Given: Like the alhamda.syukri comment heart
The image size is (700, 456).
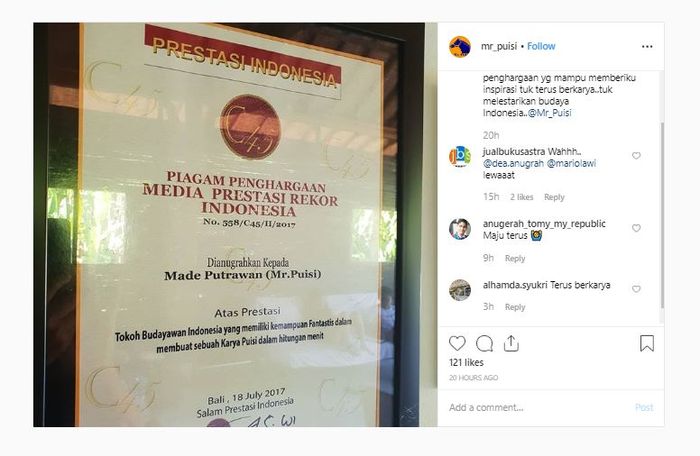Looking at the screenshot, I should [636, 289].
